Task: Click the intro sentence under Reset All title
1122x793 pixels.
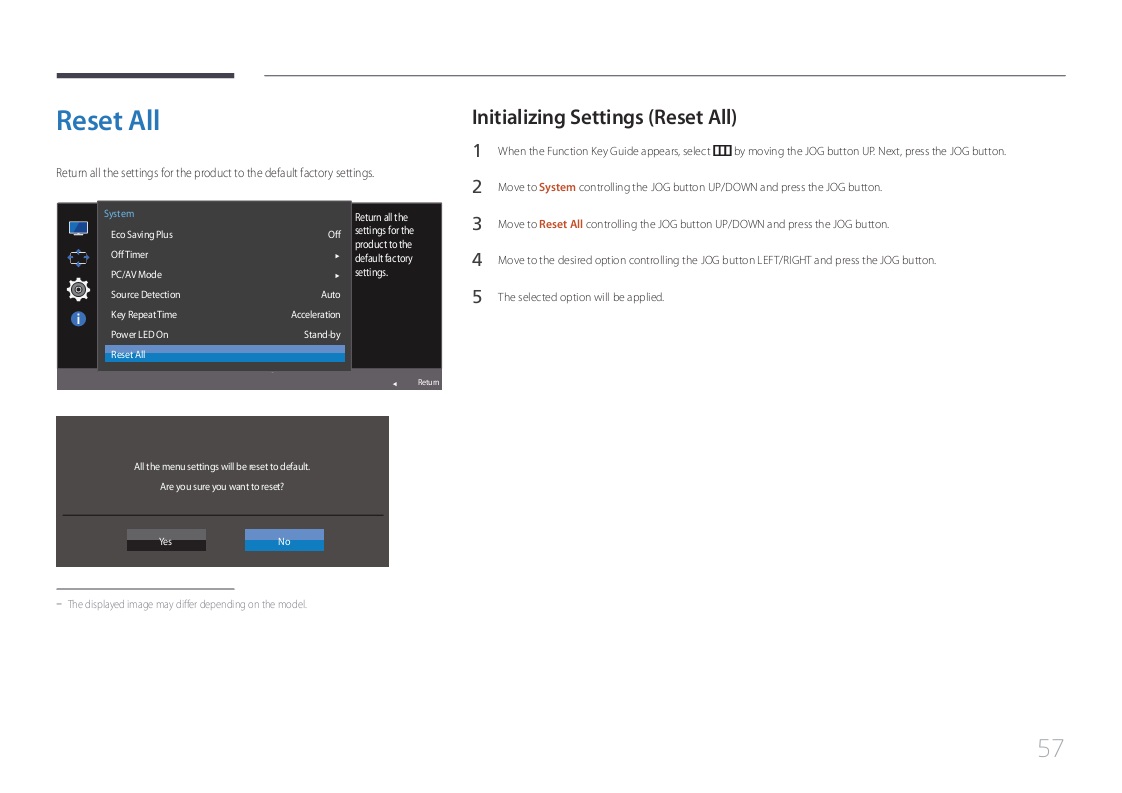Action: click(215, 173)
